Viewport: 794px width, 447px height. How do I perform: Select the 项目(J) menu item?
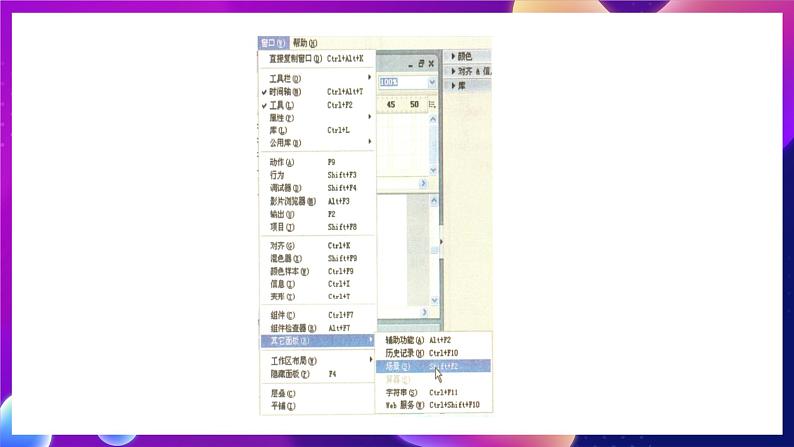point(317,227)
